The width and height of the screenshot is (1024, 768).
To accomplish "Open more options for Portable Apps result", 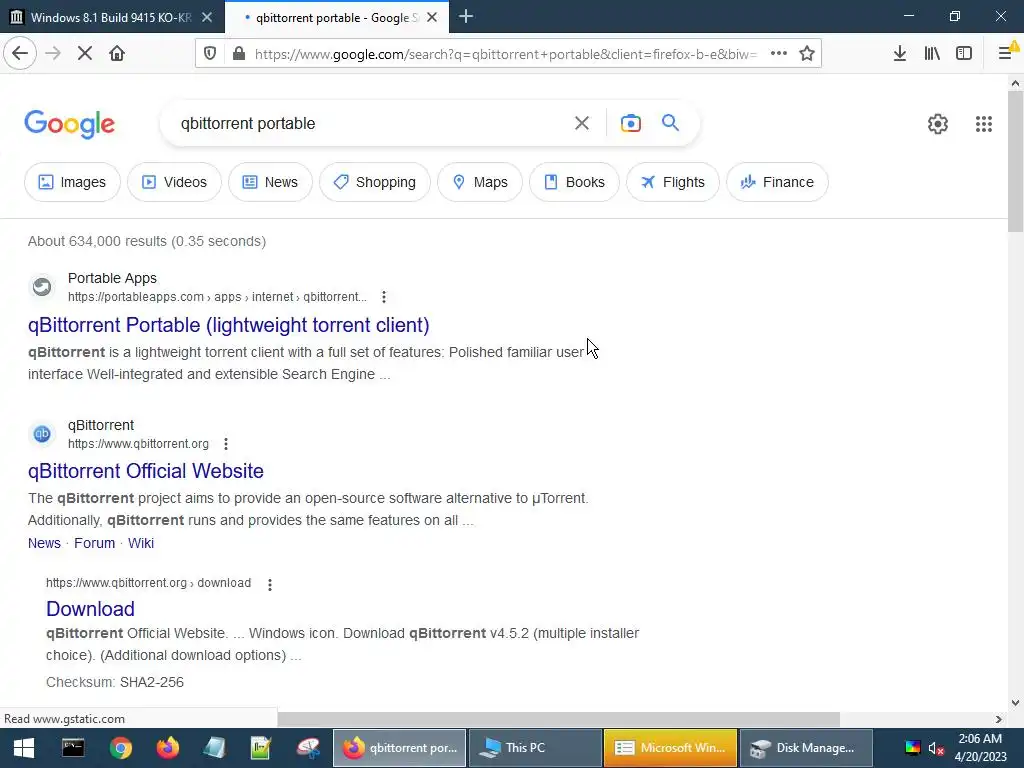I will [384, 297].
